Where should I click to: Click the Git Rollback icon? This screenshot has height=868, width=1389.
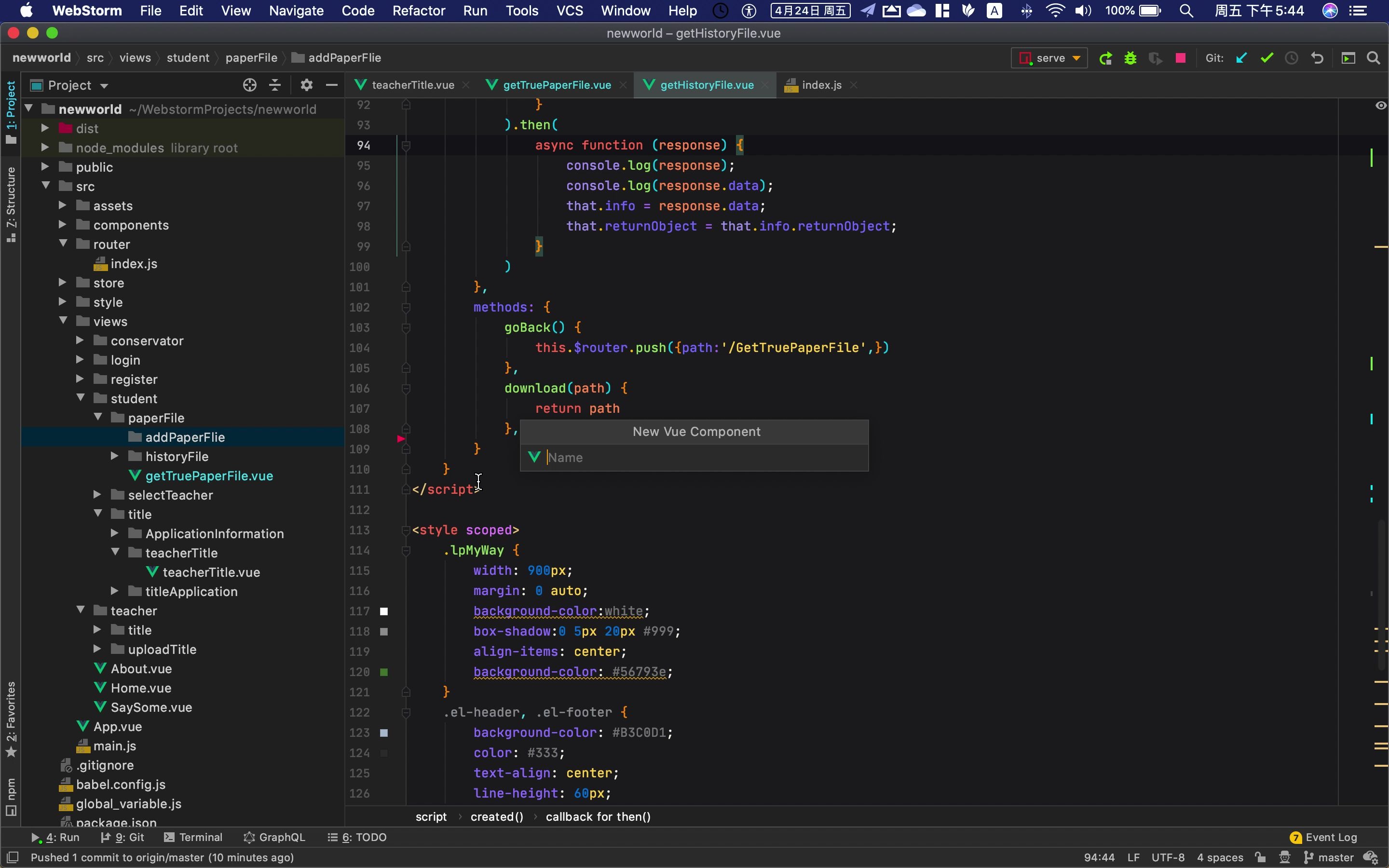(1317, 58)
